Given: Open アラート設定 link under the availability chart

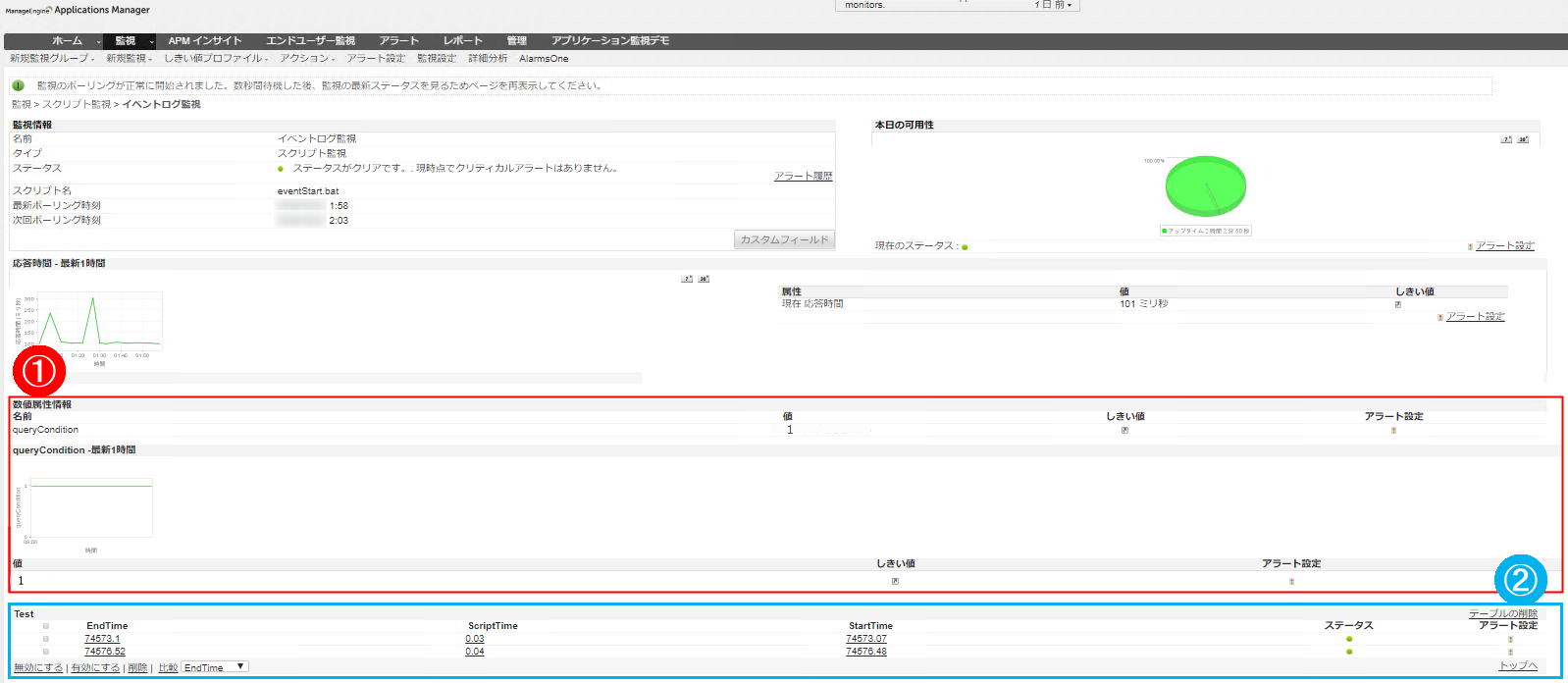Looking at the screenshot, I should (x=1504, y=246).
